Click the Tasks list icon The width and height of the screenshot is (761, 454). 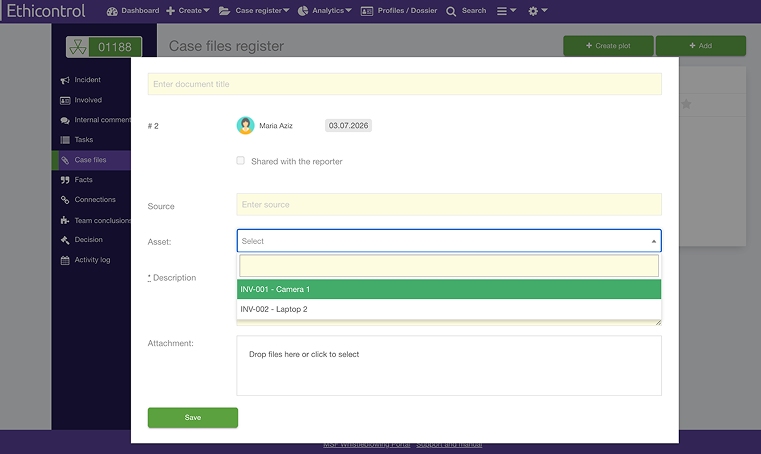pyautogui.click(x=65, y=140)
